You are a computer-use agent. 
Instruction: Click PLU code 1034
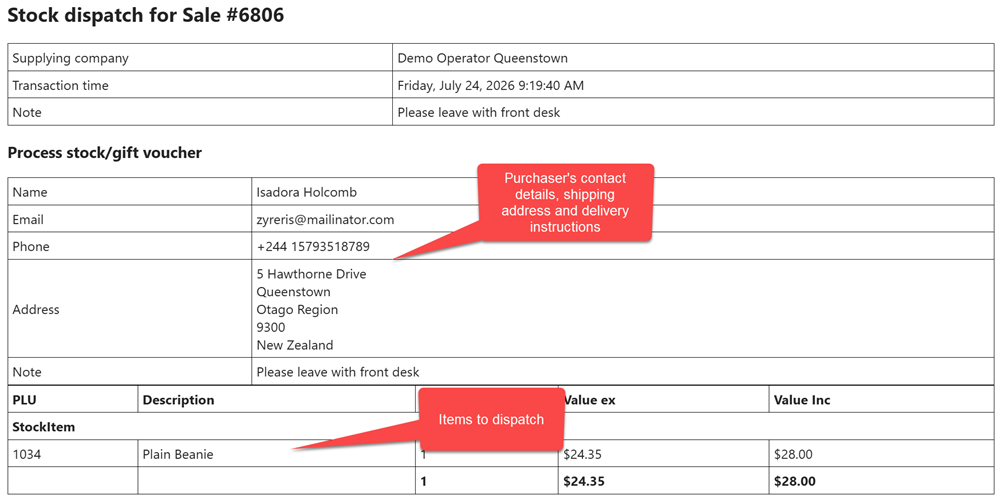pos(26,455)
